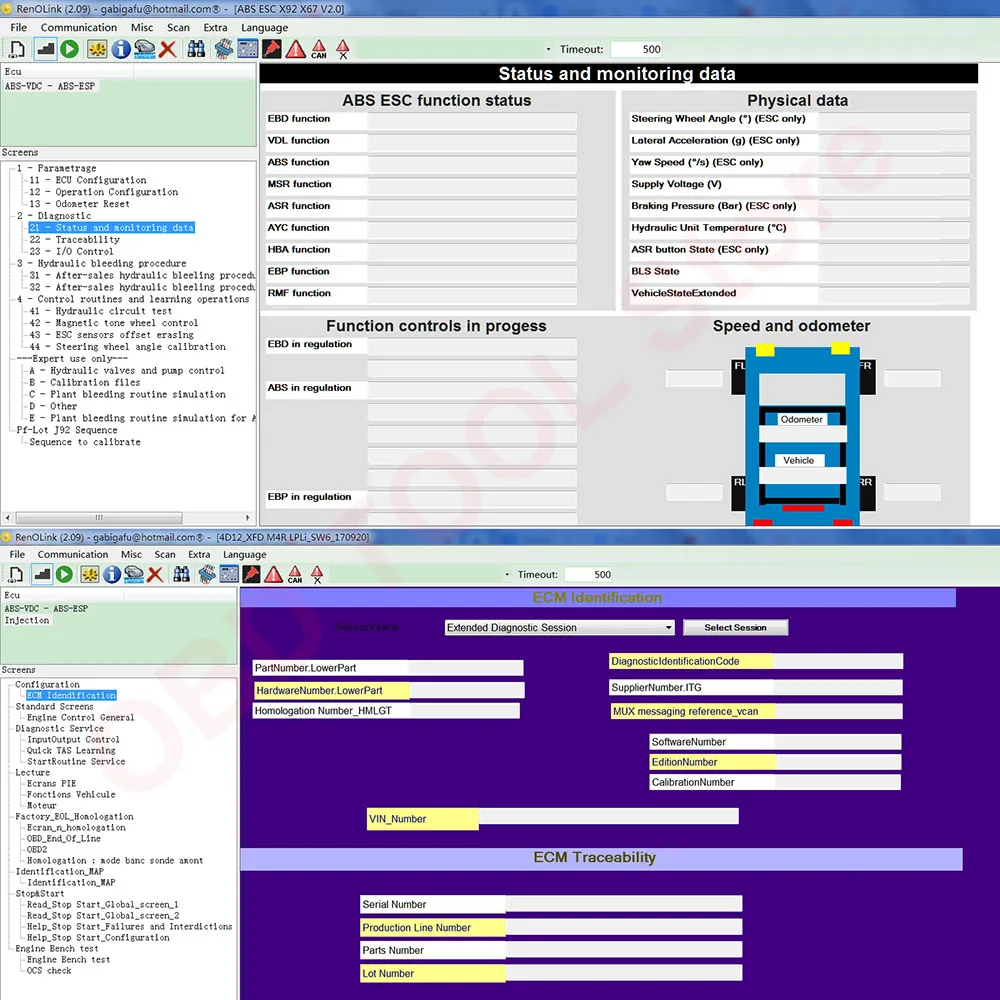The height and width of the screenshot is (1000, 1000).
Task: Click the blue info icon in the upper ABS ESC toolbar
Action: [121, 49]
